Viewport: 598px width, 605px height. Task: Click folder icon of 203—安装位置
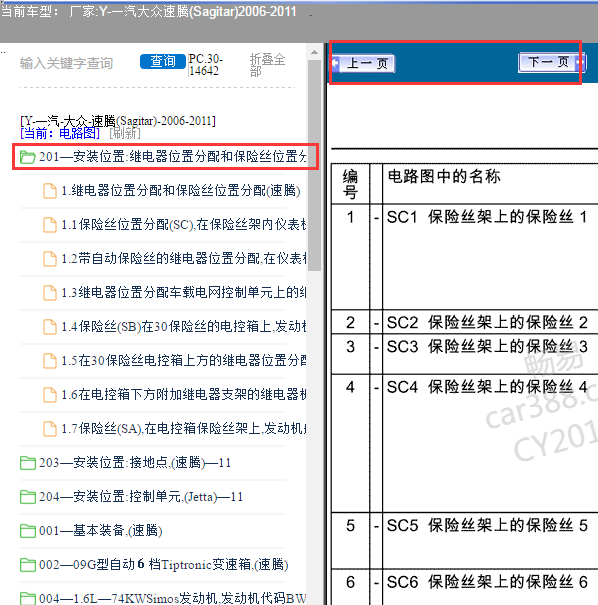tap(27, 463)
